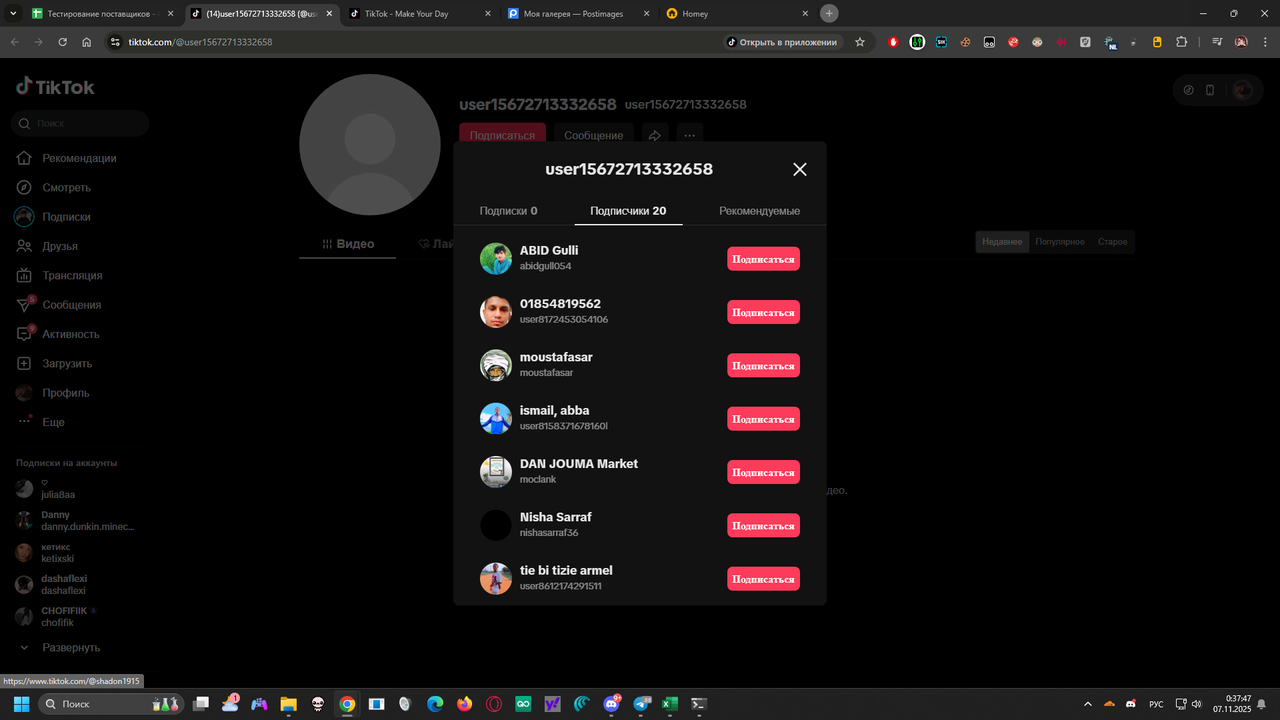Image resolution: width=1280 pixels, height=720 pixels.
Task: Follow tie bi tizie armel with Подписаться
Action: click(x=763, y=579)
